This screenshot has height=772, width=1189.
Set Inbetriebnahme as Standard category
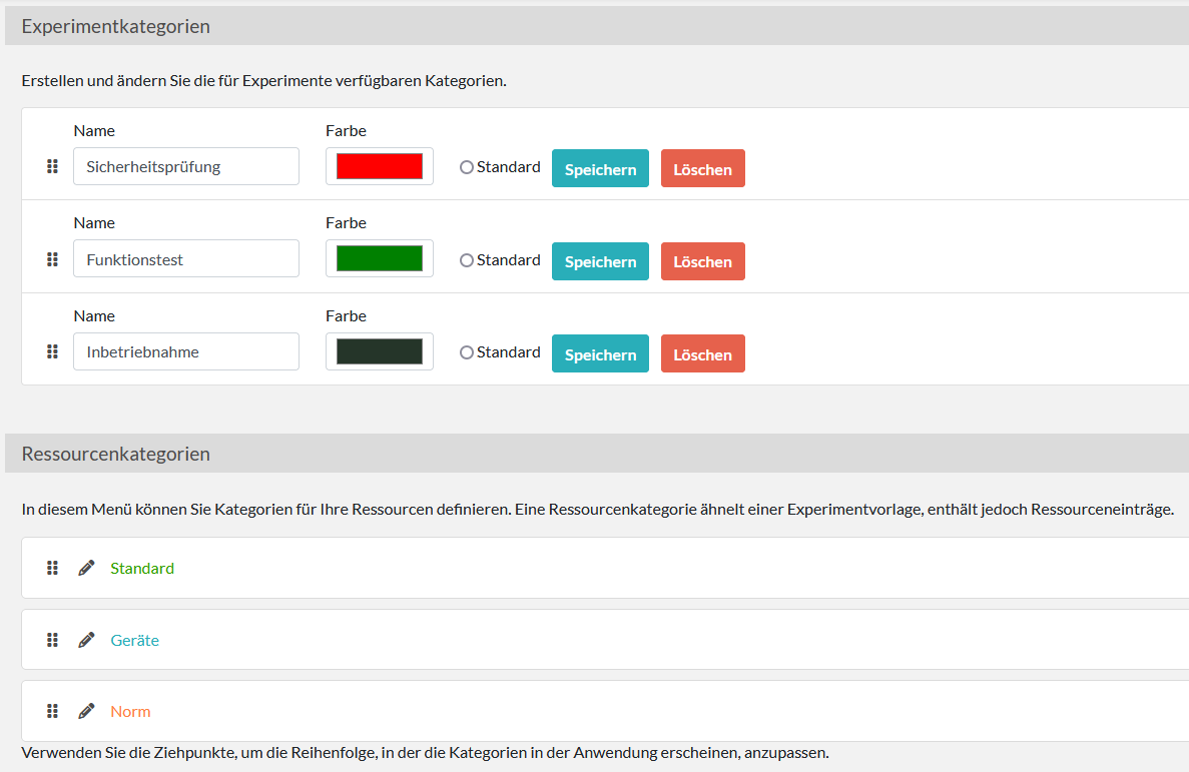[x=466, y=353]
